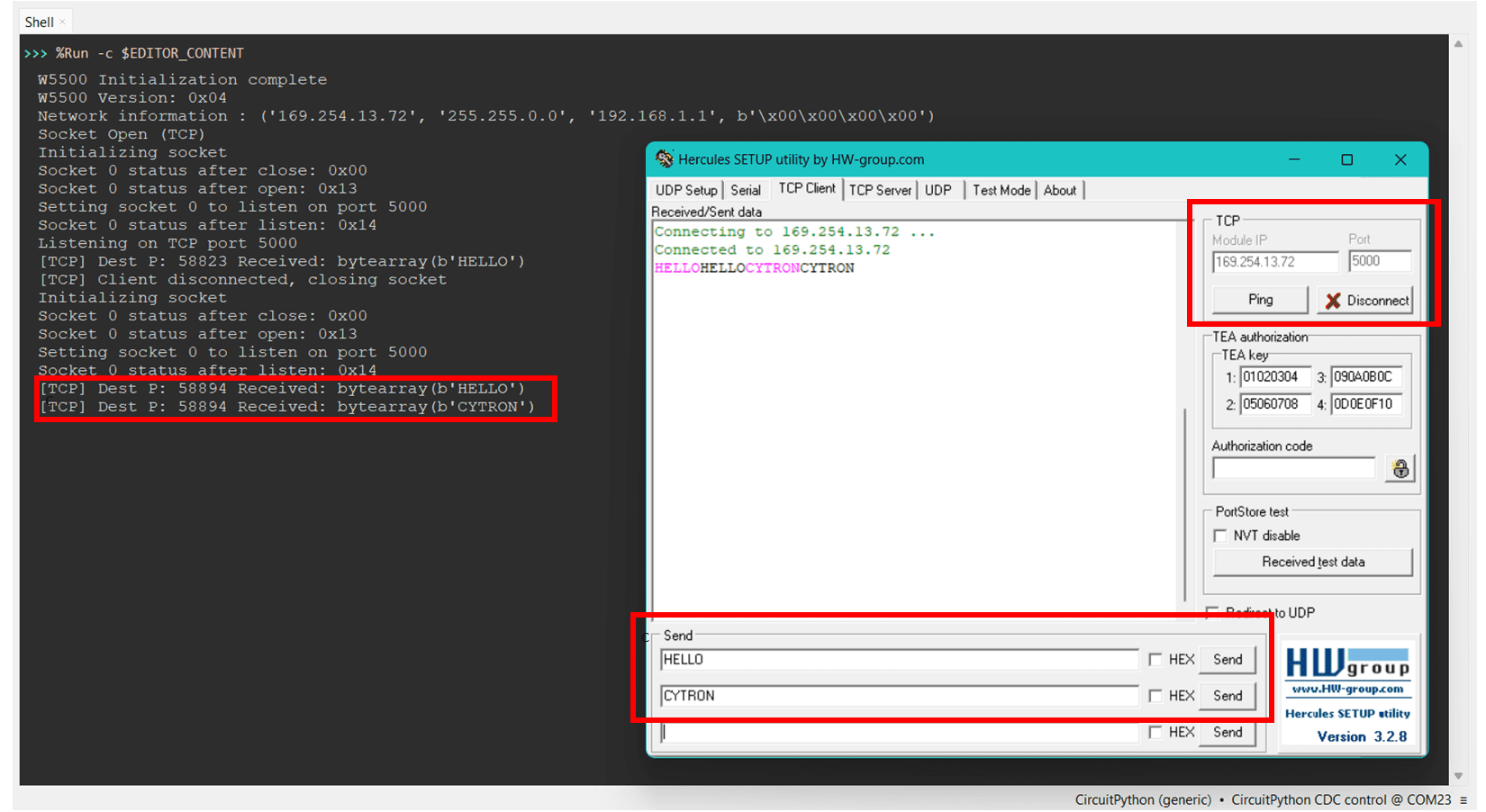Click the Hercules app icon in title bar
Viewport: 1486px width, 812px height.
(x=665, y=159)
